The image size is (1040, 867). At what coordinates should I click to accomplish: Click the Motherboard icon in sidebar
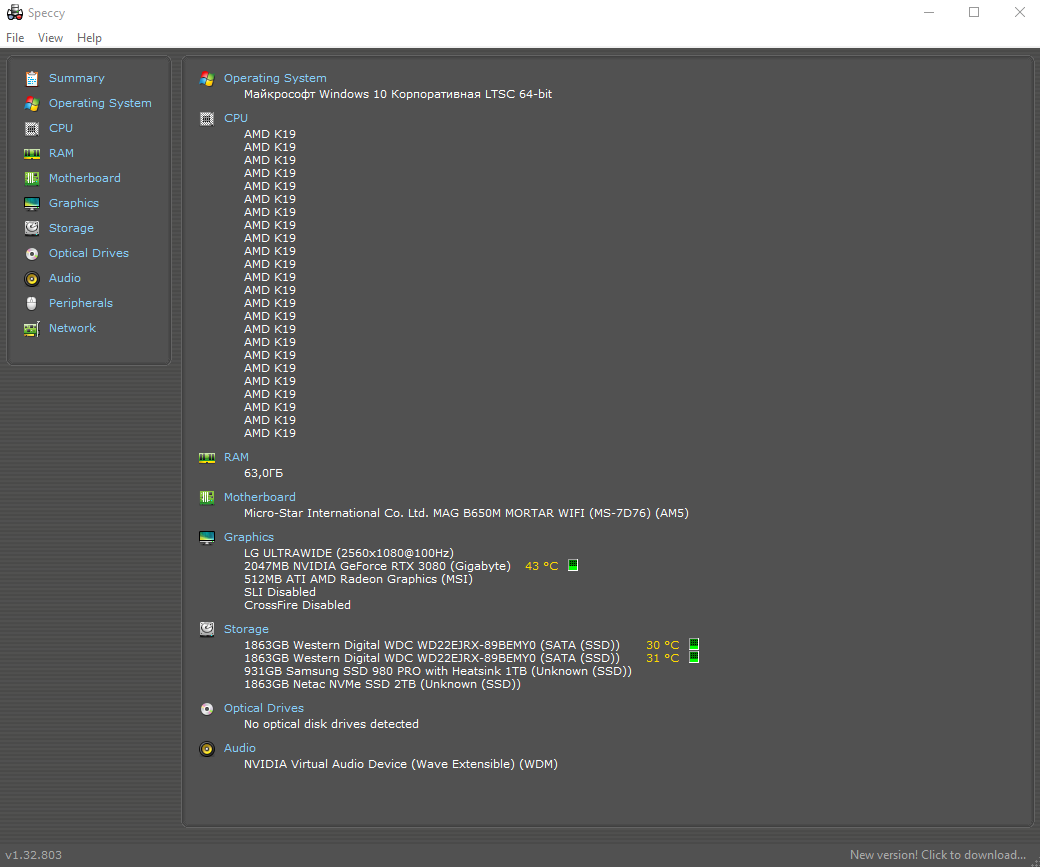pyautogui.click(x=32, y=178)
